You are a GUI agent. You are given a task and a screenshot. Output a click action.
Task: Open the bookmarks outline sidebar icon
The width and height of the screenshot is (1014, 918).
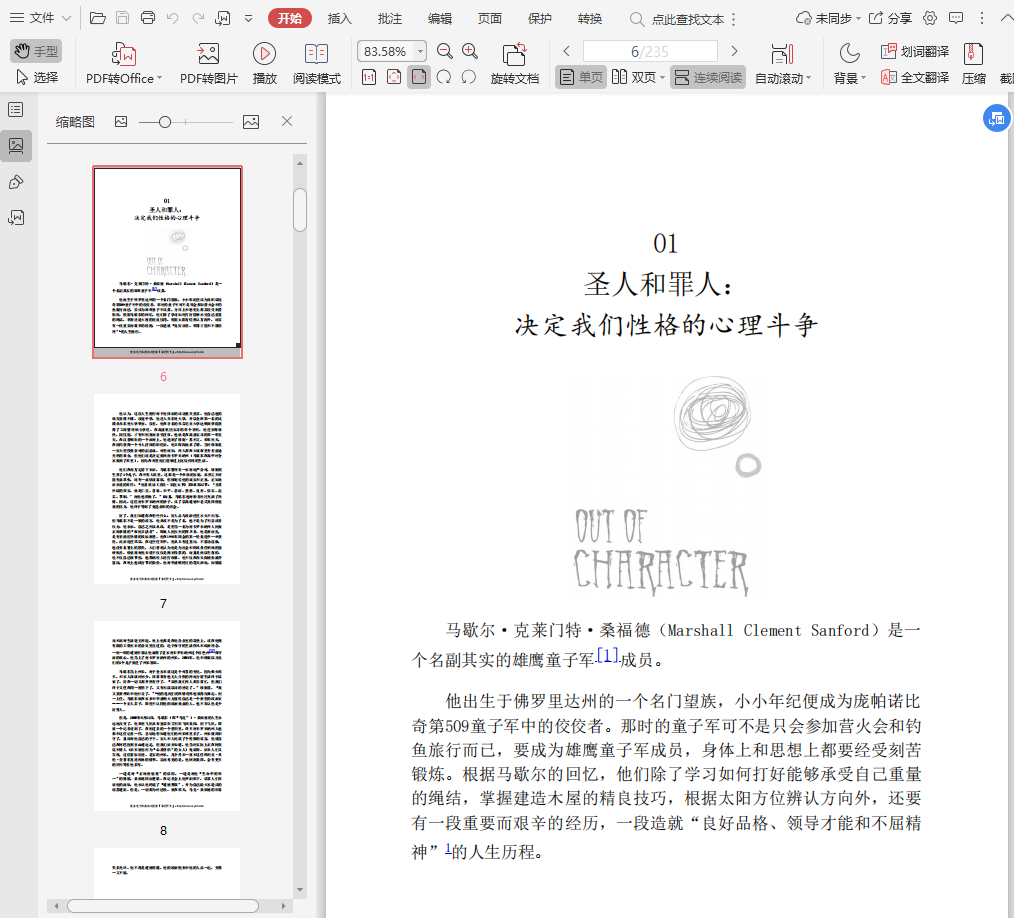point(16,110)
